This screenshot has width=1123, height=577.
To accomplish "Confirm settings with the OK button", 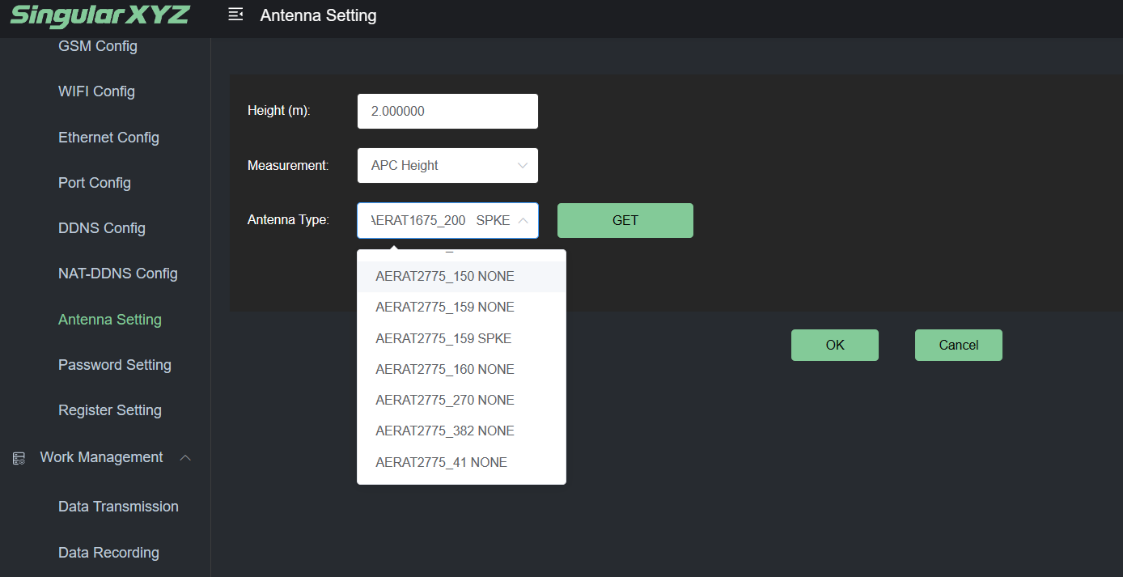I will 834,345.
